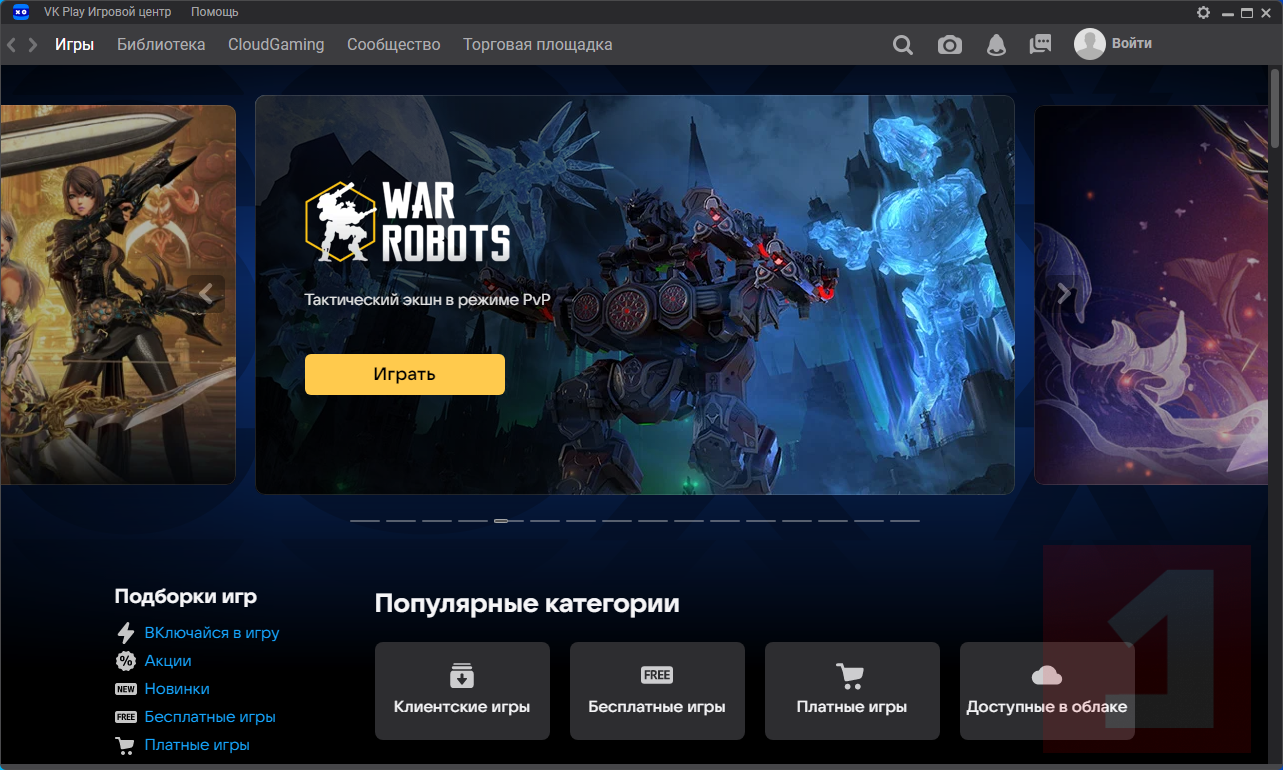Click the Войти sign-in link
Image resolution: width=1283 pixels, height=770 pixels.
pos(1132,44)
